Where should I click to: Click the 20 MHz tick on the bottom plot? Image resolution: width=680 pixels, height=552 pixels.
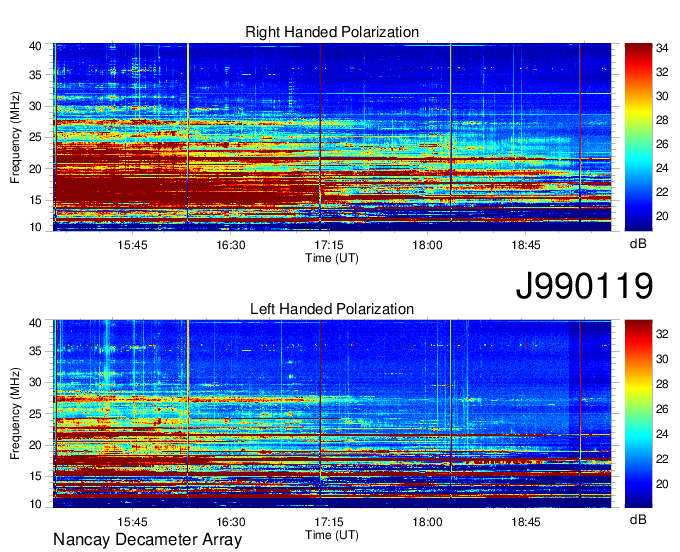(36, 445)
